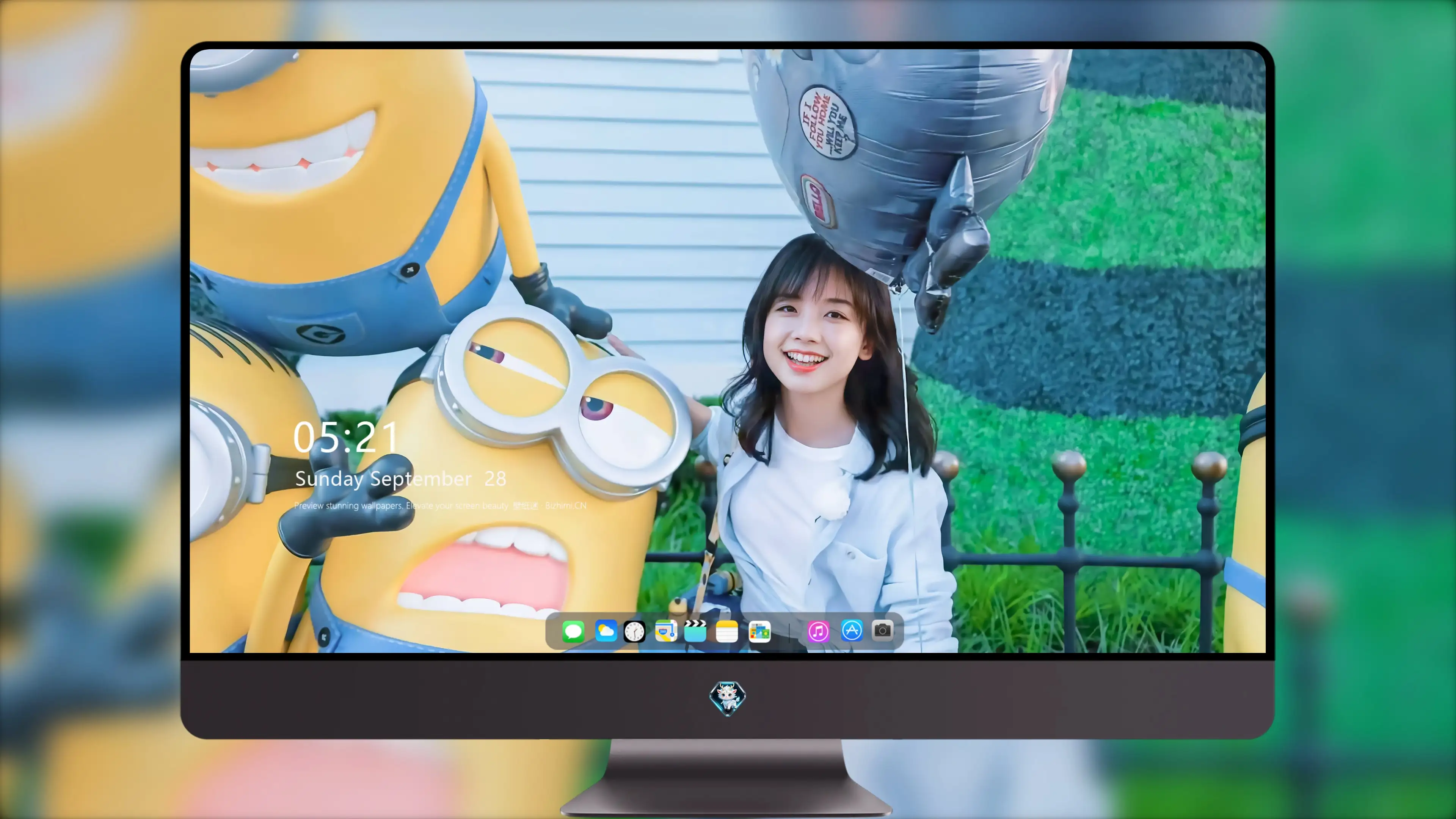Viewport: 1456px width, 819px height.
Task: Launch the clapperboard Videos app in the dock
Action: (x=695, y=631)
